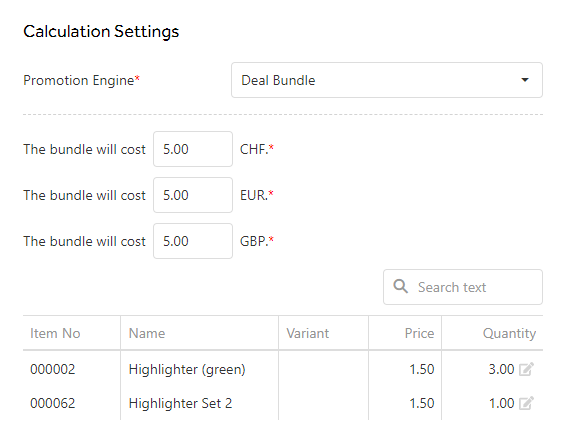Viewport: 579px width, 438px height.
Task: Click the 3.00 quantity value
Action: click(x=501, y=369)
